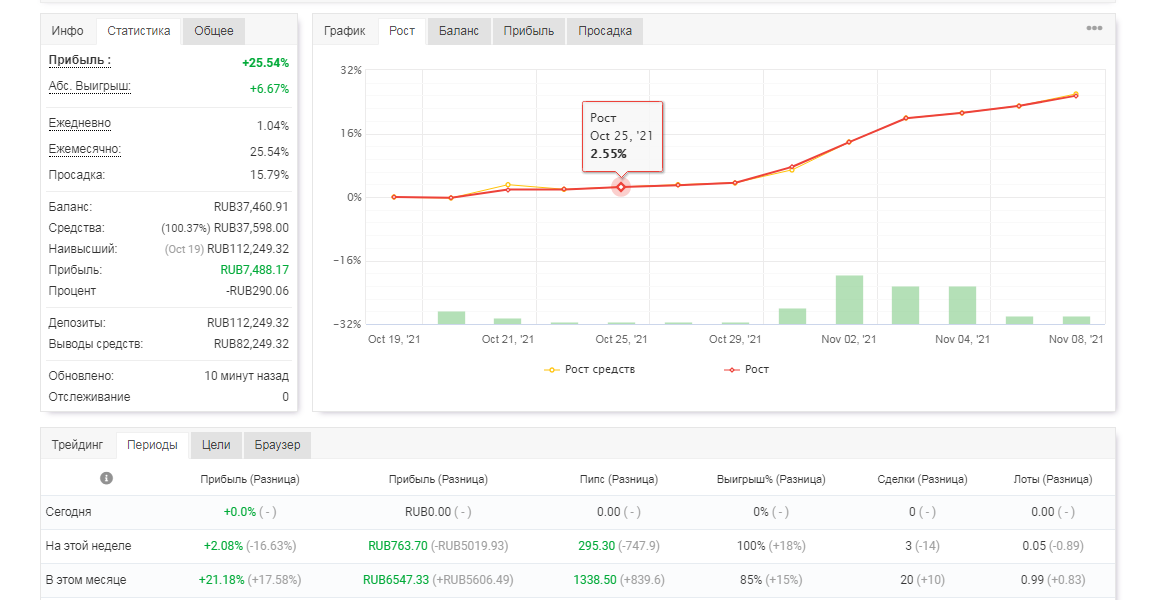The image size is (1169, 600).
Task: Switch chart to the График tab
Action: [344, 31]
